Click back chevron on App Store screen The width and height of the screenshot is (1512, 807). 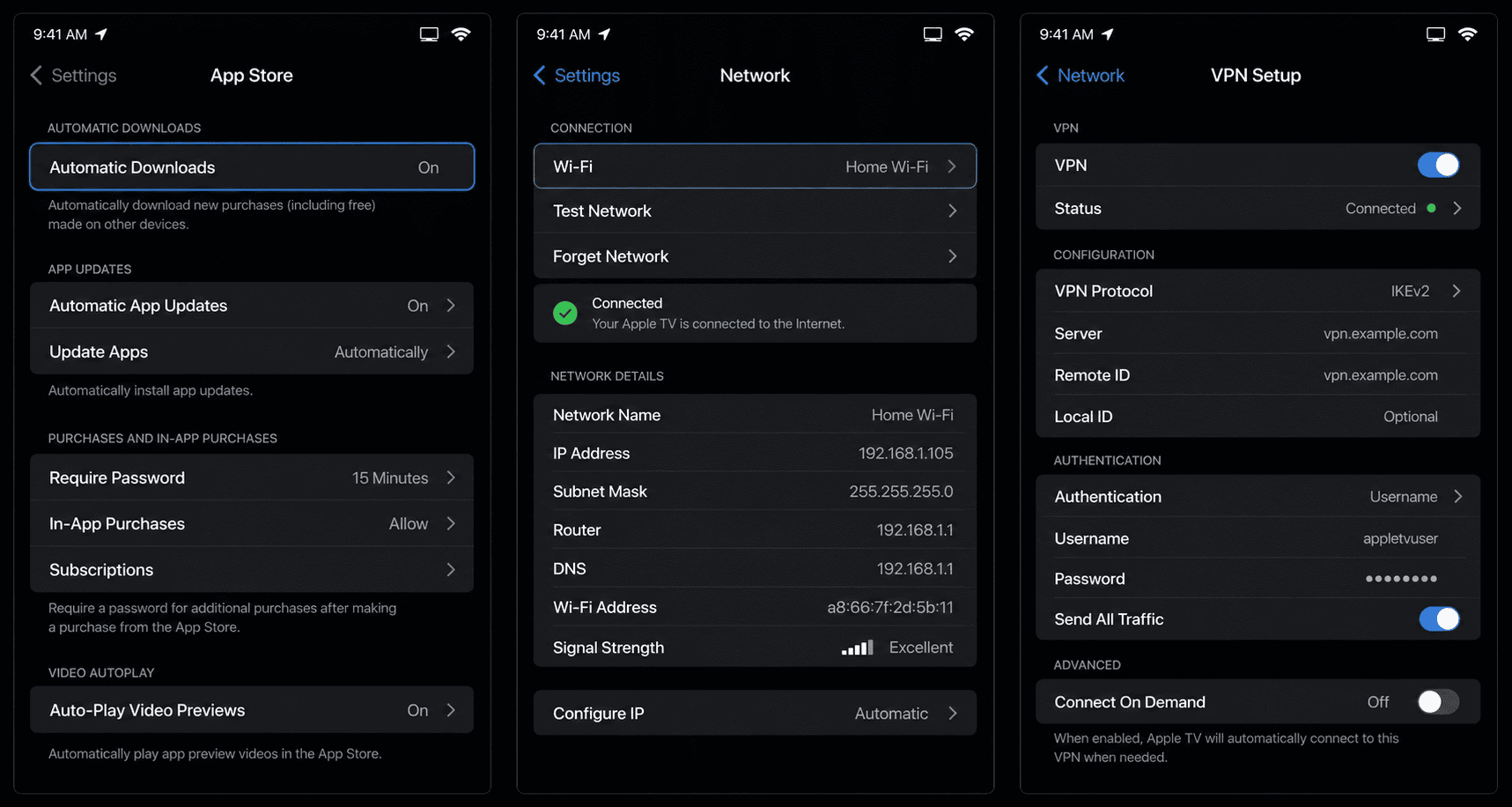36,76
